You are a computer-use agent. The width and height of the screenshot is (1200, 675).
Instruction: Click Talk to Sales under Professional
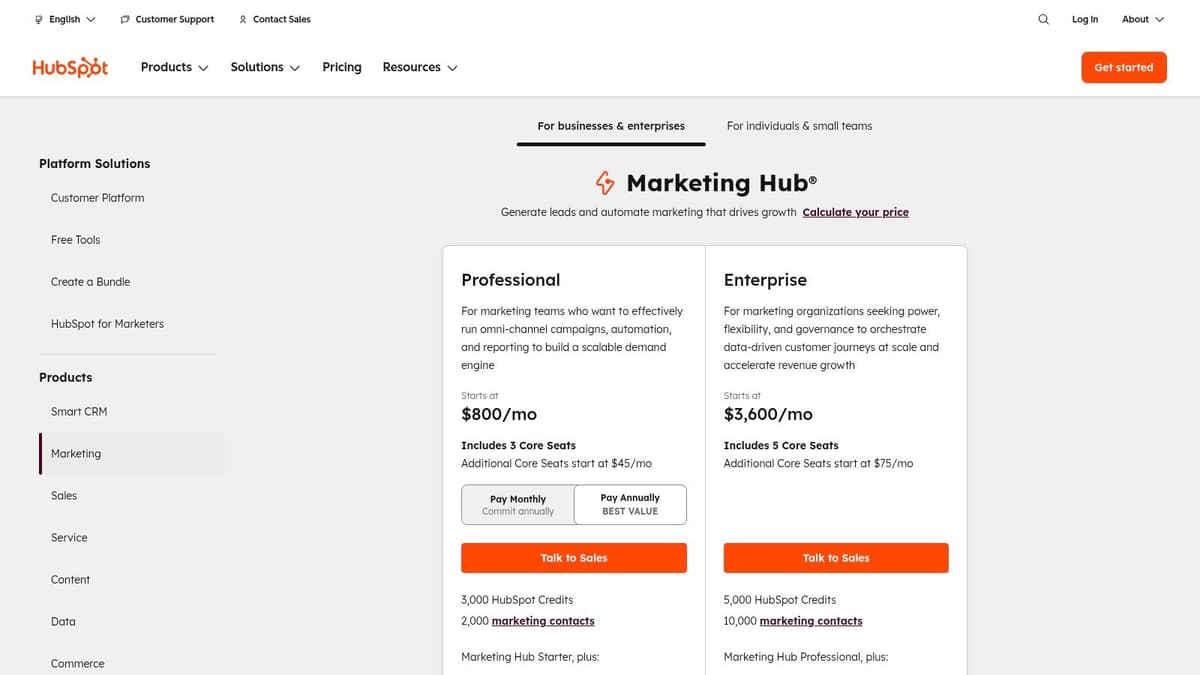click(573, 558)
